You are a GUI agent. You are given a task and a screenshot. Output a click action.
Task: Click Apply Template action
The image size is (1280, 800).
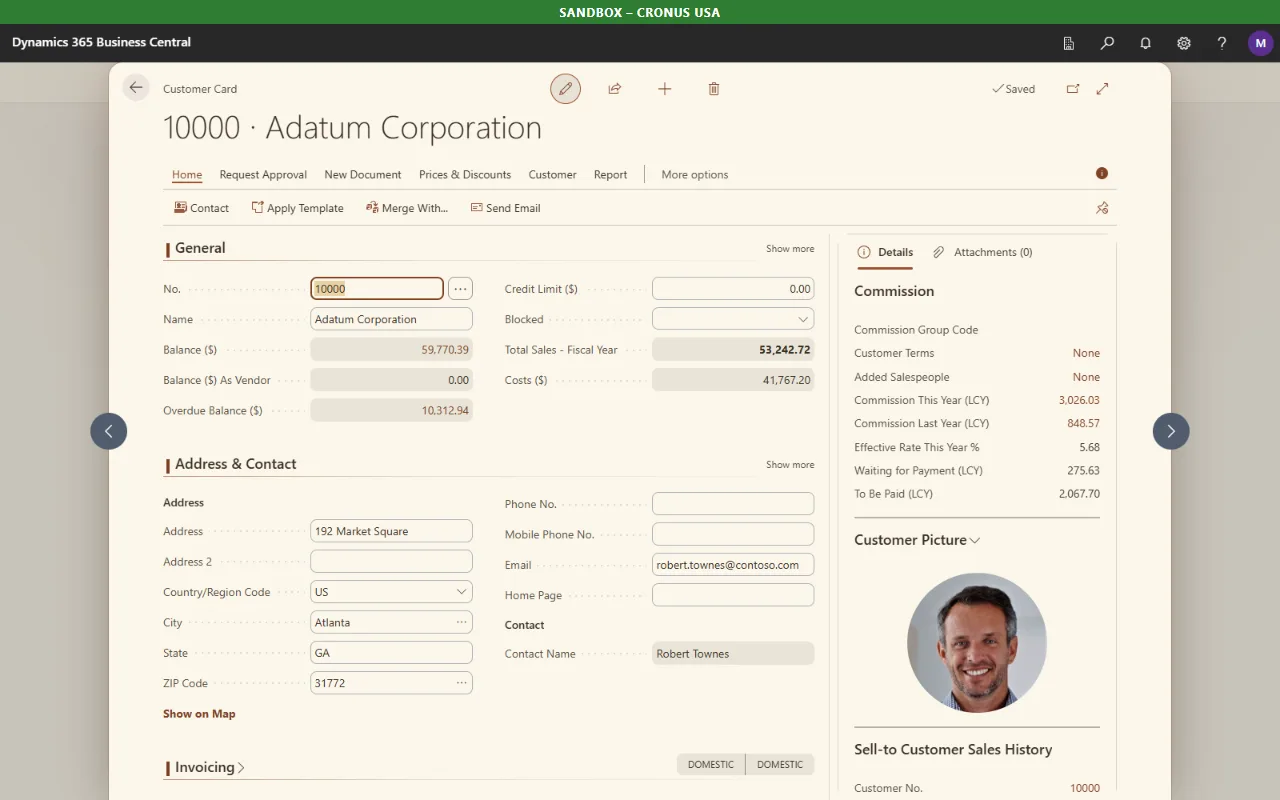(x=297, y=208)
